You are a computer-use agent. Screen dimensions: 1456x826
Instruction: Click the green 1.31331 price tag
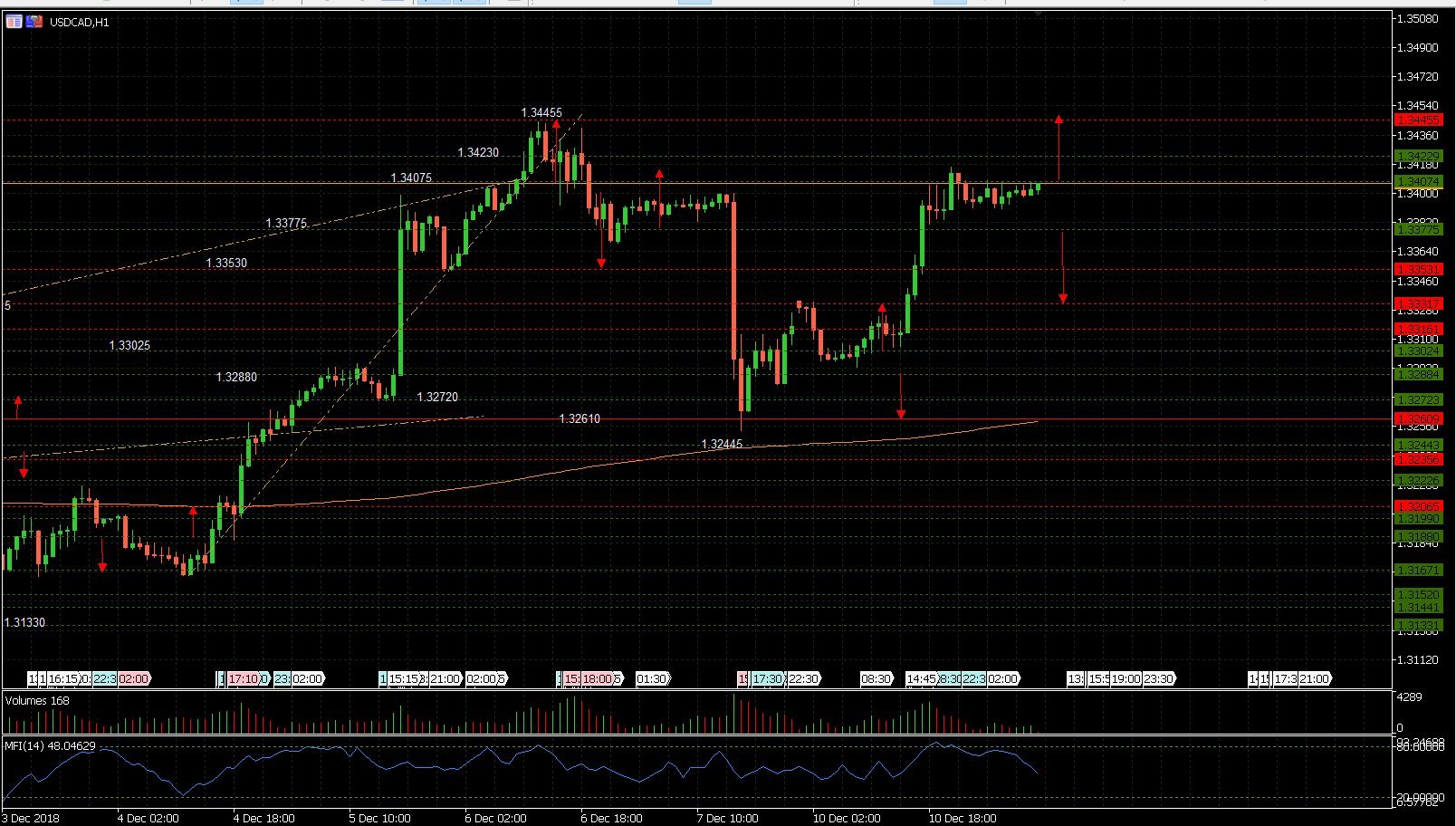point(1419,625)
